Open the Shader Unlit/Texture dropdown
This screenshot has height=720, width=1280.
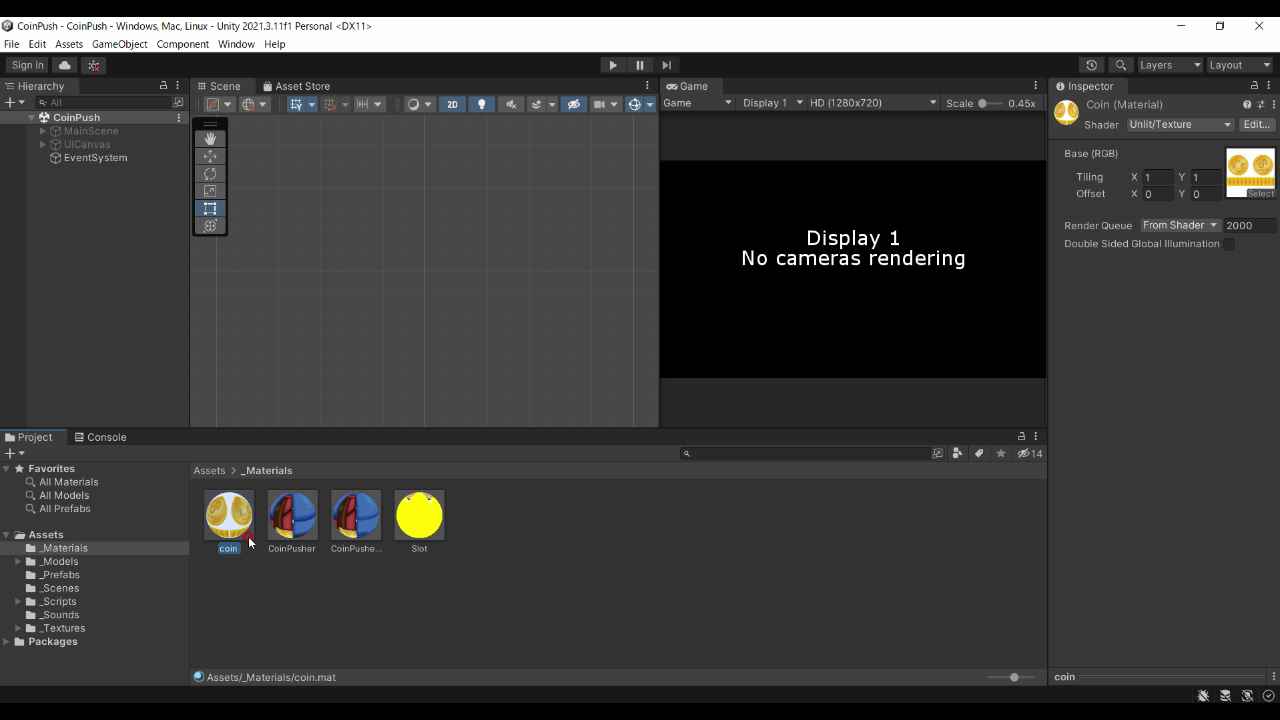(x=1180, y=125)
